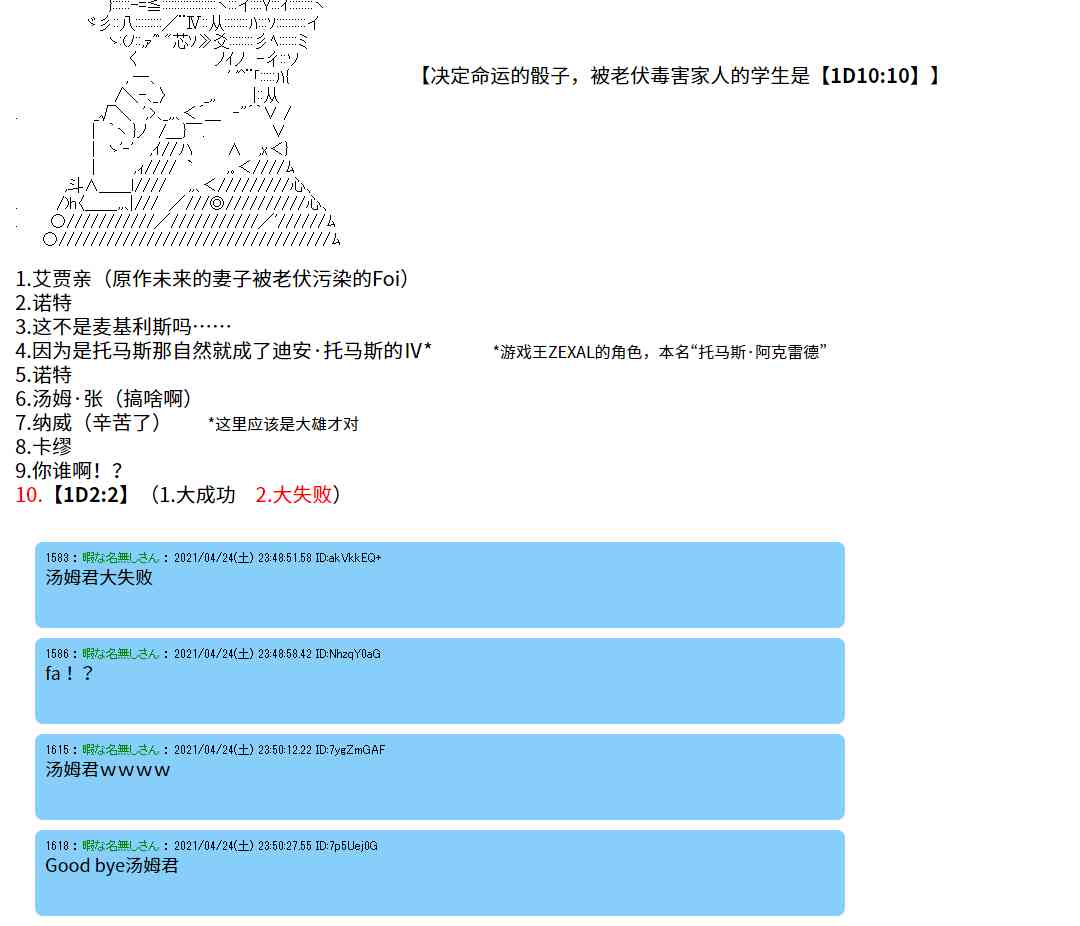Click poster name on comment 1583
1080x926 pixels.
click(120, 557)
